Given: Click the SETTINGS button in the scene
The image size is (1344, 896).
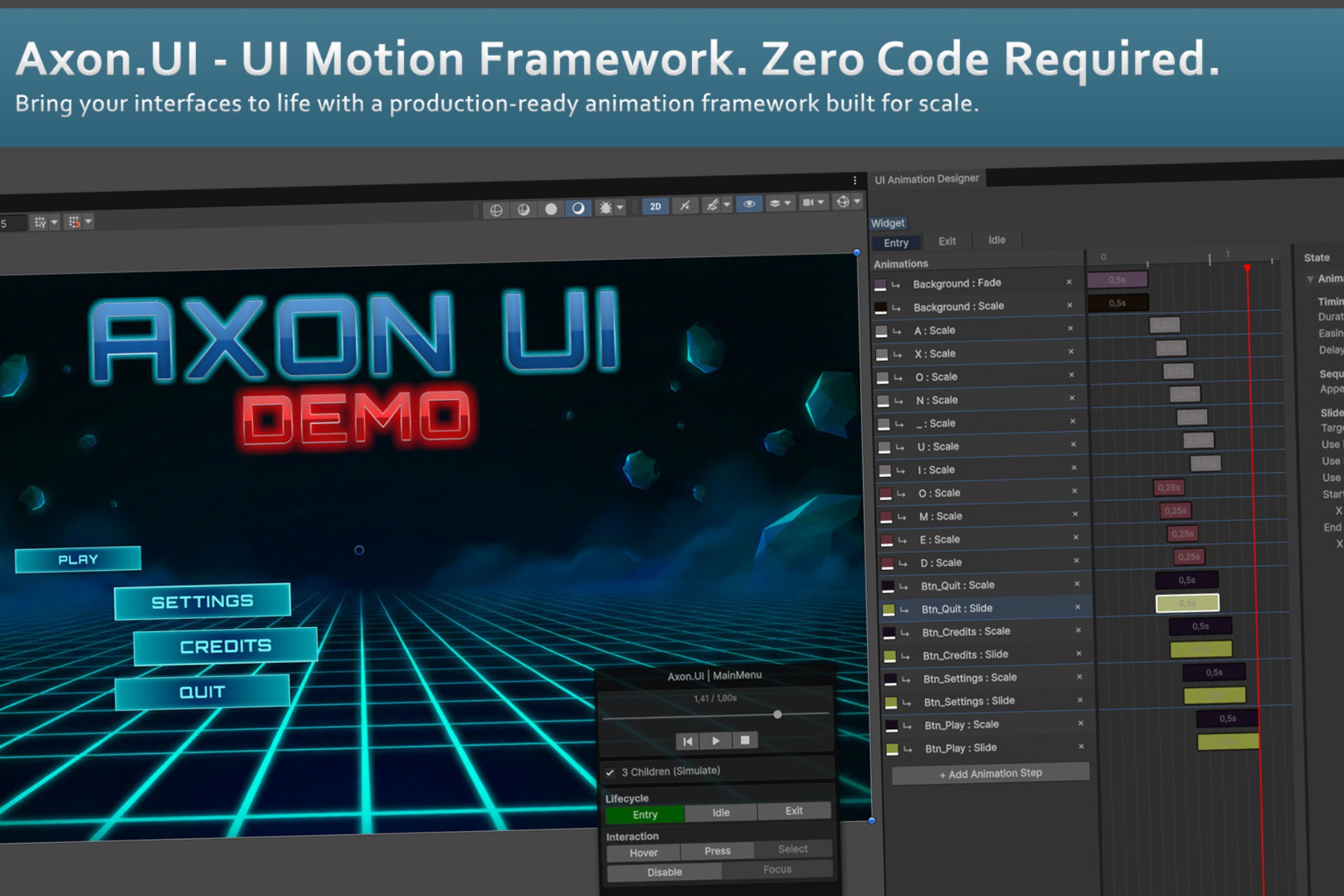Looking at the screenshot, I should tap(203, 602).
